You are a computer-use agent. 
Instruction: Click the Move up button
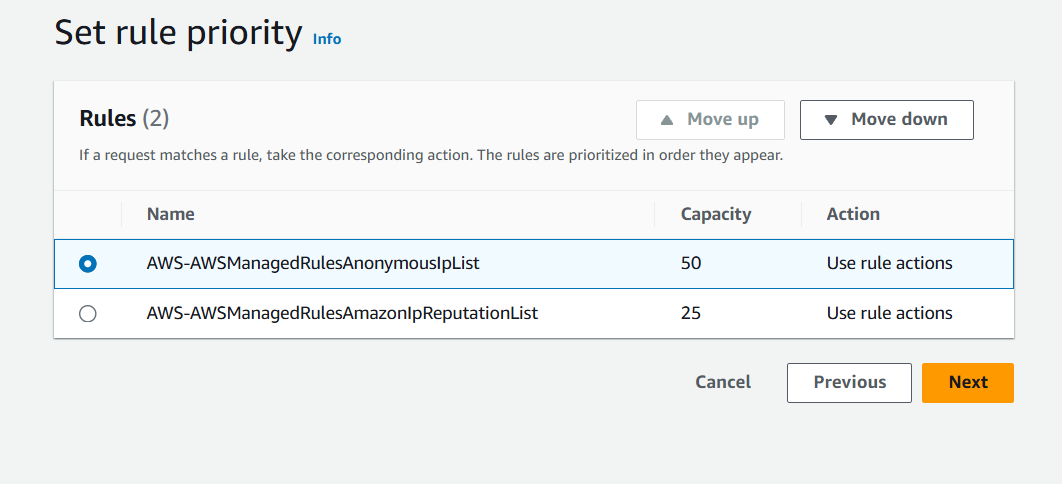click(x=710, y=120)
